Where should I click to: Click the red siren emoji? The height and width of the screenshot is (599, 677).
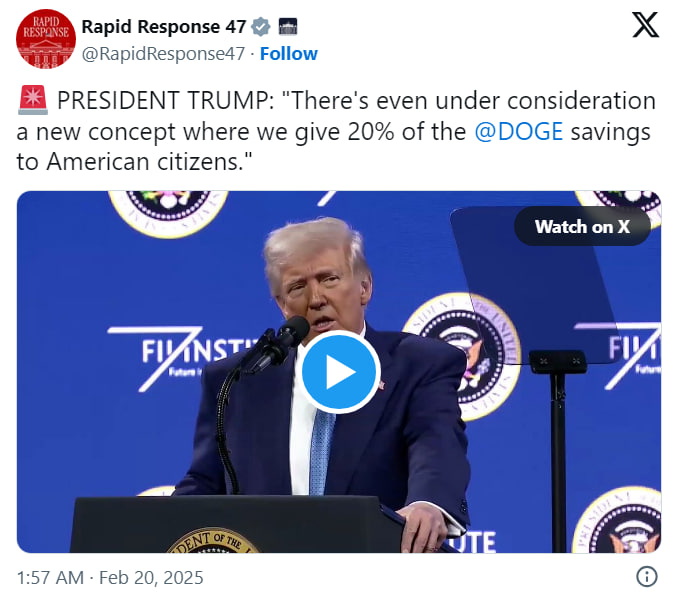(x=31, y=101)
